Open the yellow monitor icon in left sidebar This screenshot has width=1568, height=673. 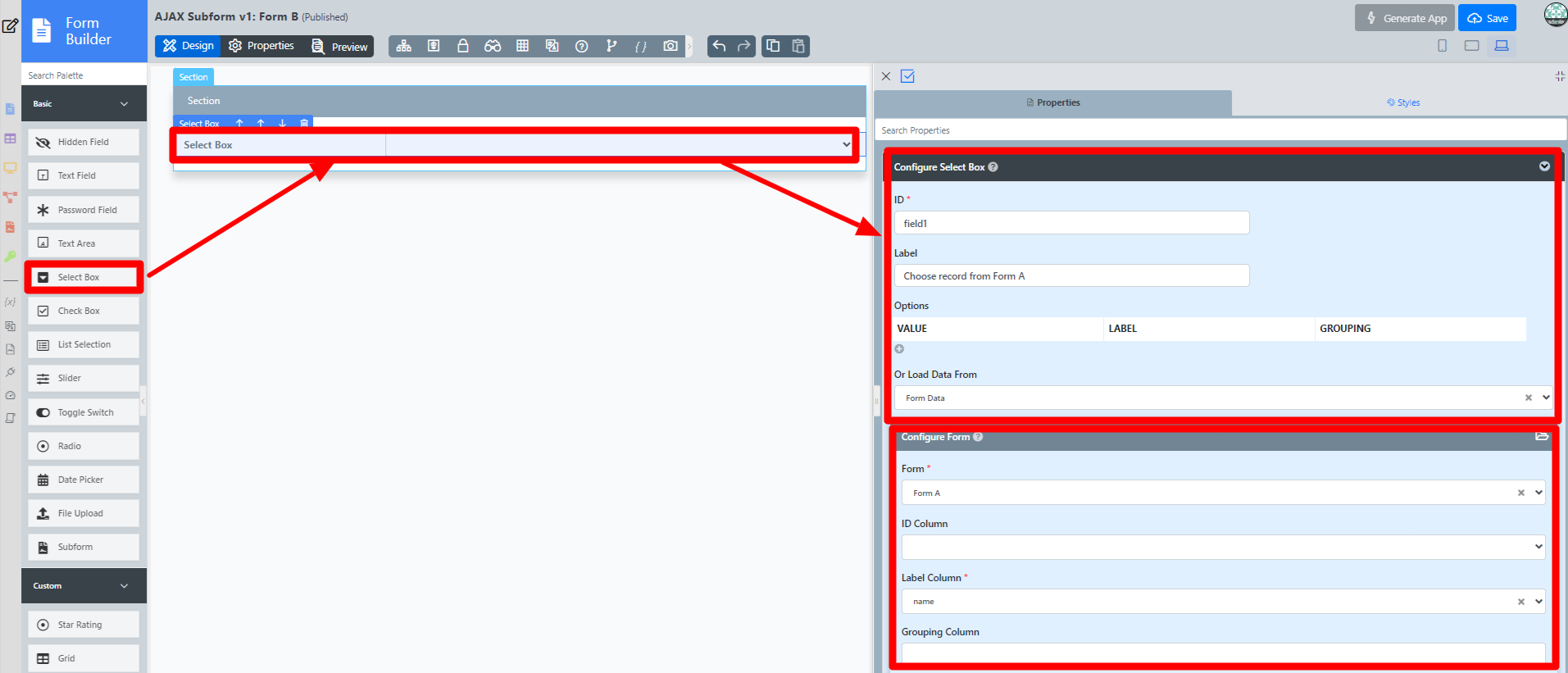(10, 168)
